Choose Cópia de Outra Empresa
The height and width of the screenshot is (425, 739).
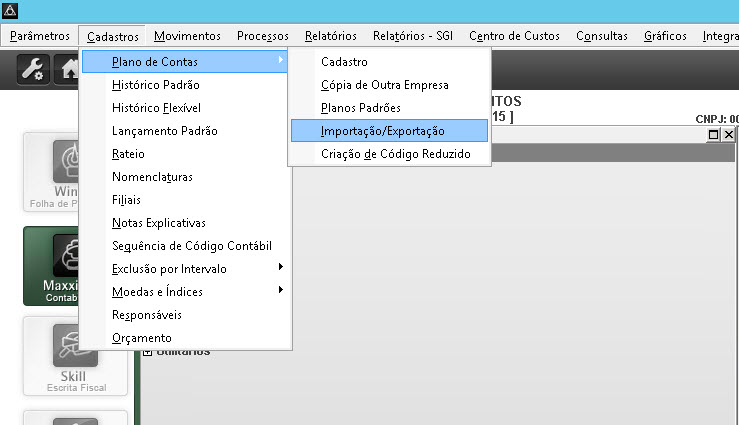click(x=384, y=85)
